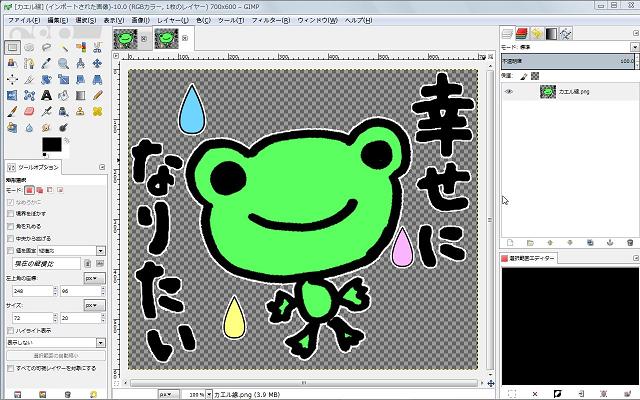Select the Dodge/Burn tool
Screen dimensions: 640x400
[x=63, y=128]
